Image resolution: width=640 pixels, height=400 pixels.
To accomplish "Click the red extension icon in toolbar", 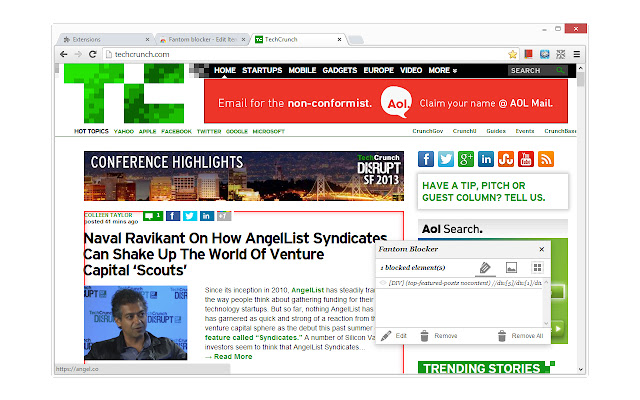I will click(x=529, y=54).
